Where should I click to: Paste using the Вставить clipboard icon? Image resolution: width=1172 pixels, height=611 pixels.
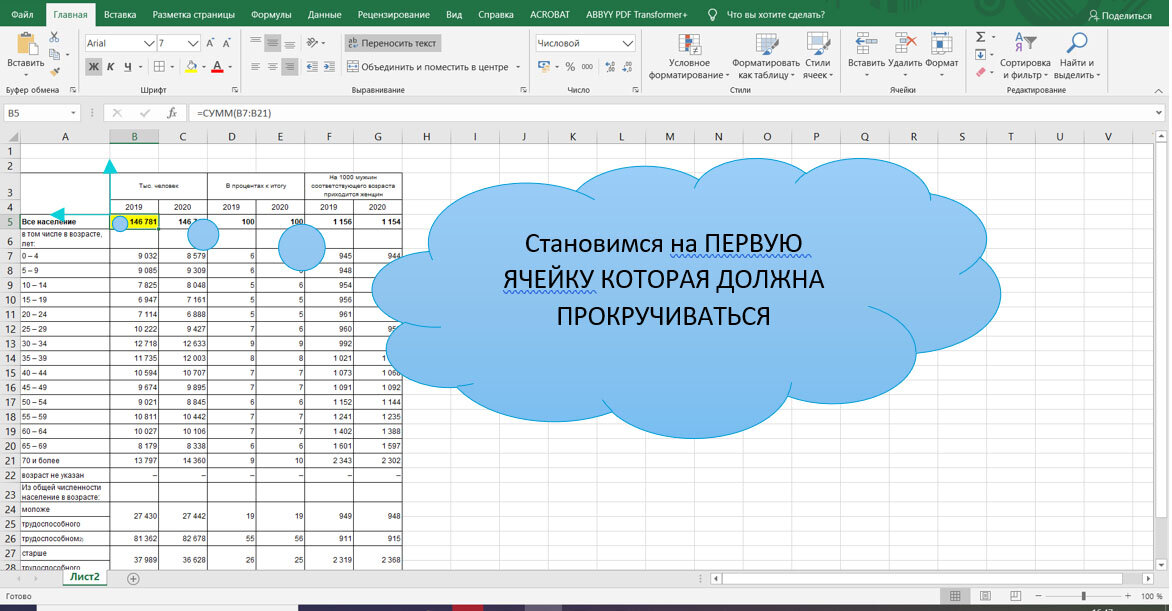(x=26, y=44)
